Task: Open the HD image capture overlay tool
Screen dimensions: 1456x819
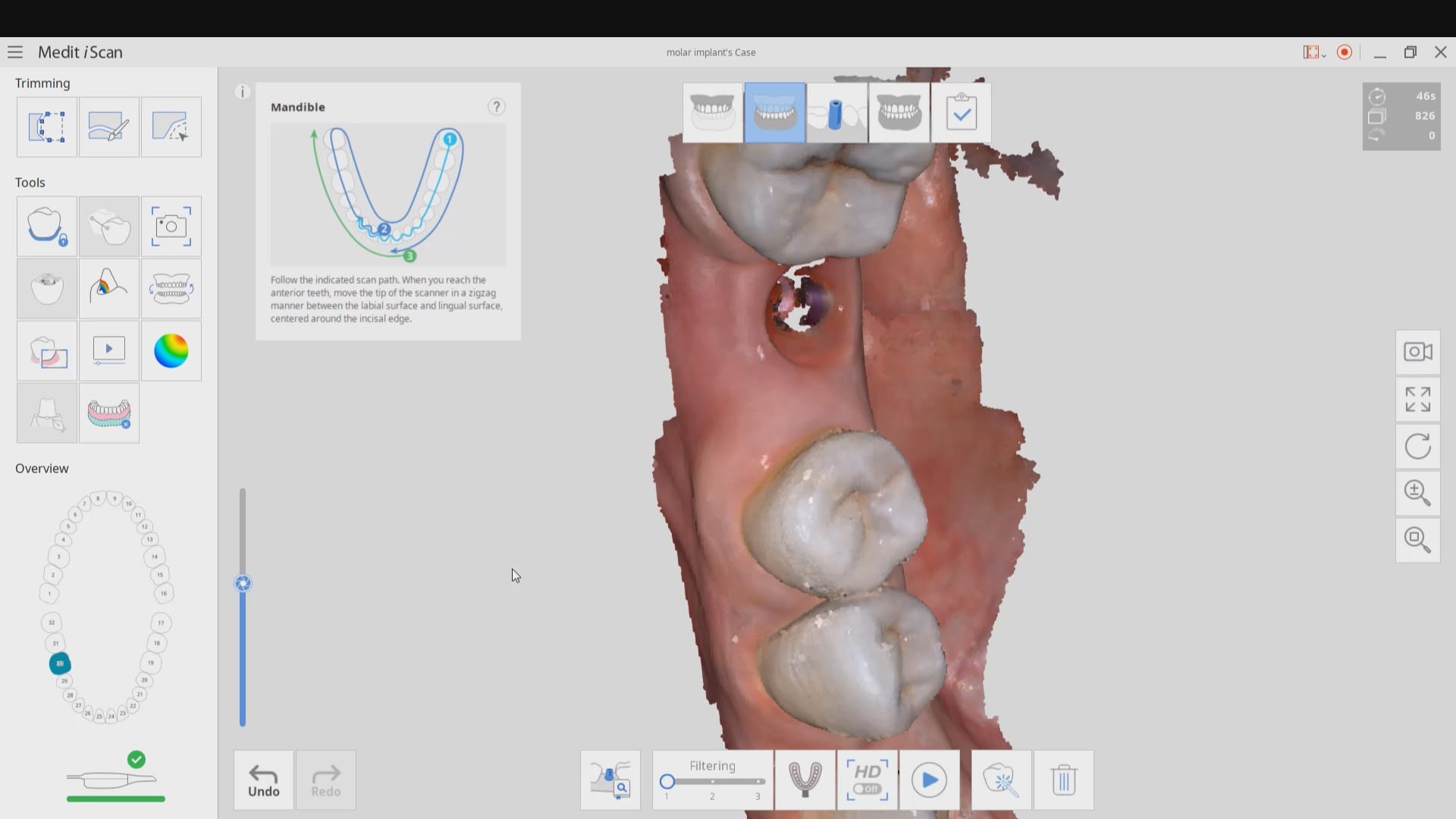Action: pyautogui.click(x=47, y=351)
